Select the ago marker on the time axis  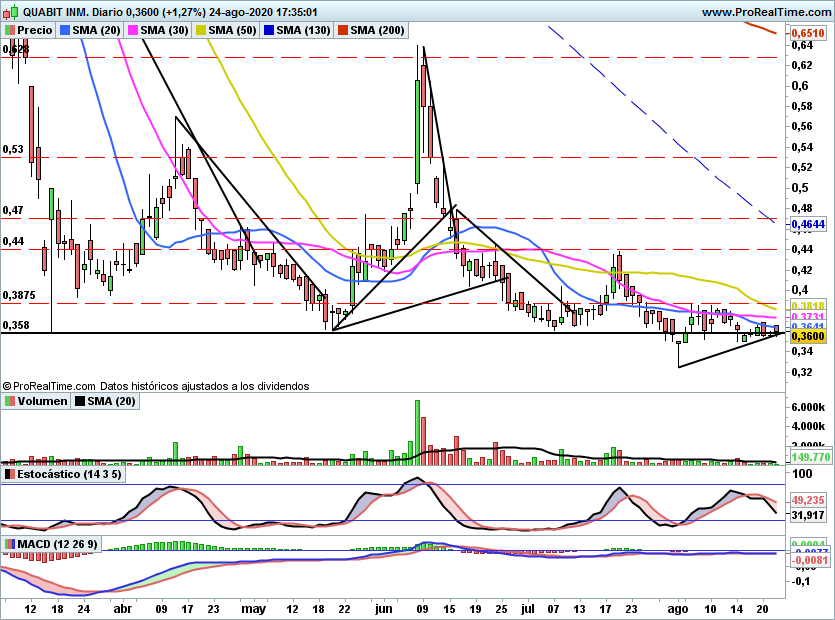(x=678, y=609)
